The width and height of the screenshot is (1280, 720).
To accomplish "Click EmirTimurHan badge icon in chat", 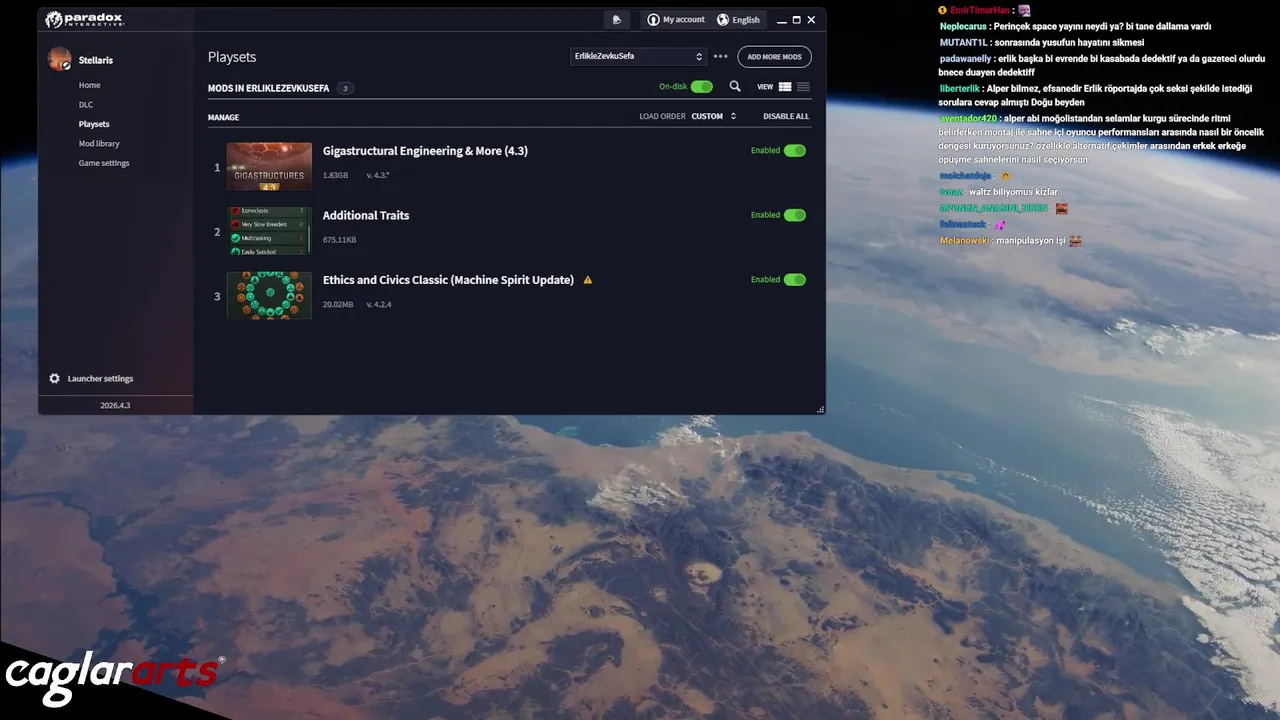I will pyautogui.click(x=943, y=10).
